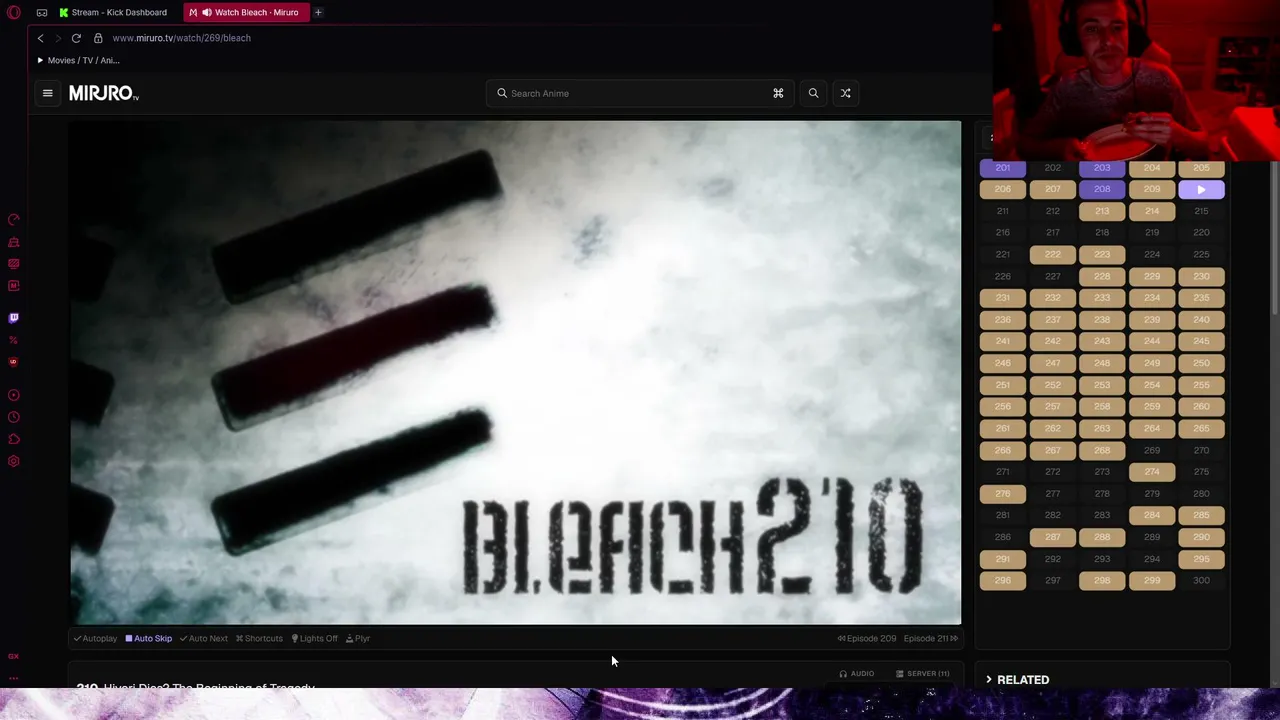Open episode 222 from the grid
Viewport: 1280px width, 720px height.
click(x=1052, y=254)
